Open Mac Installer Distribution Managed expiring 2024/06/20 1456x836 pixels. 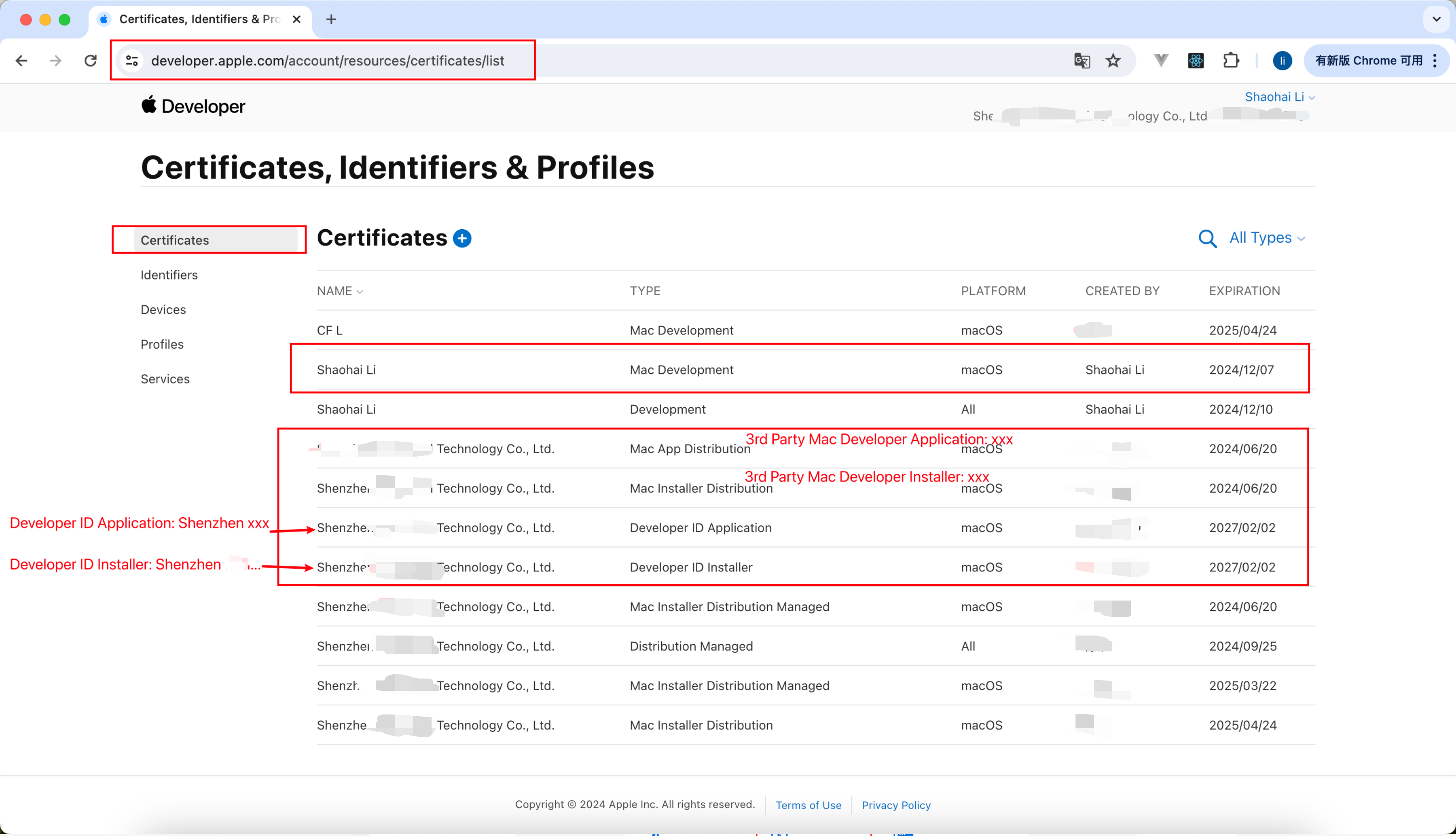pos(815,607)
